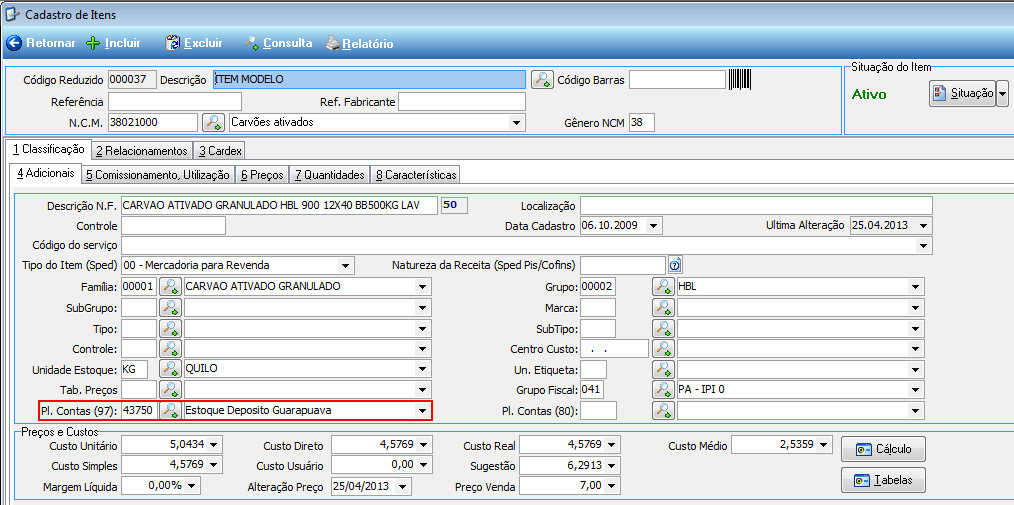
Task: Click help icon beside Natureza da Receita
Action: coord(675,265)
